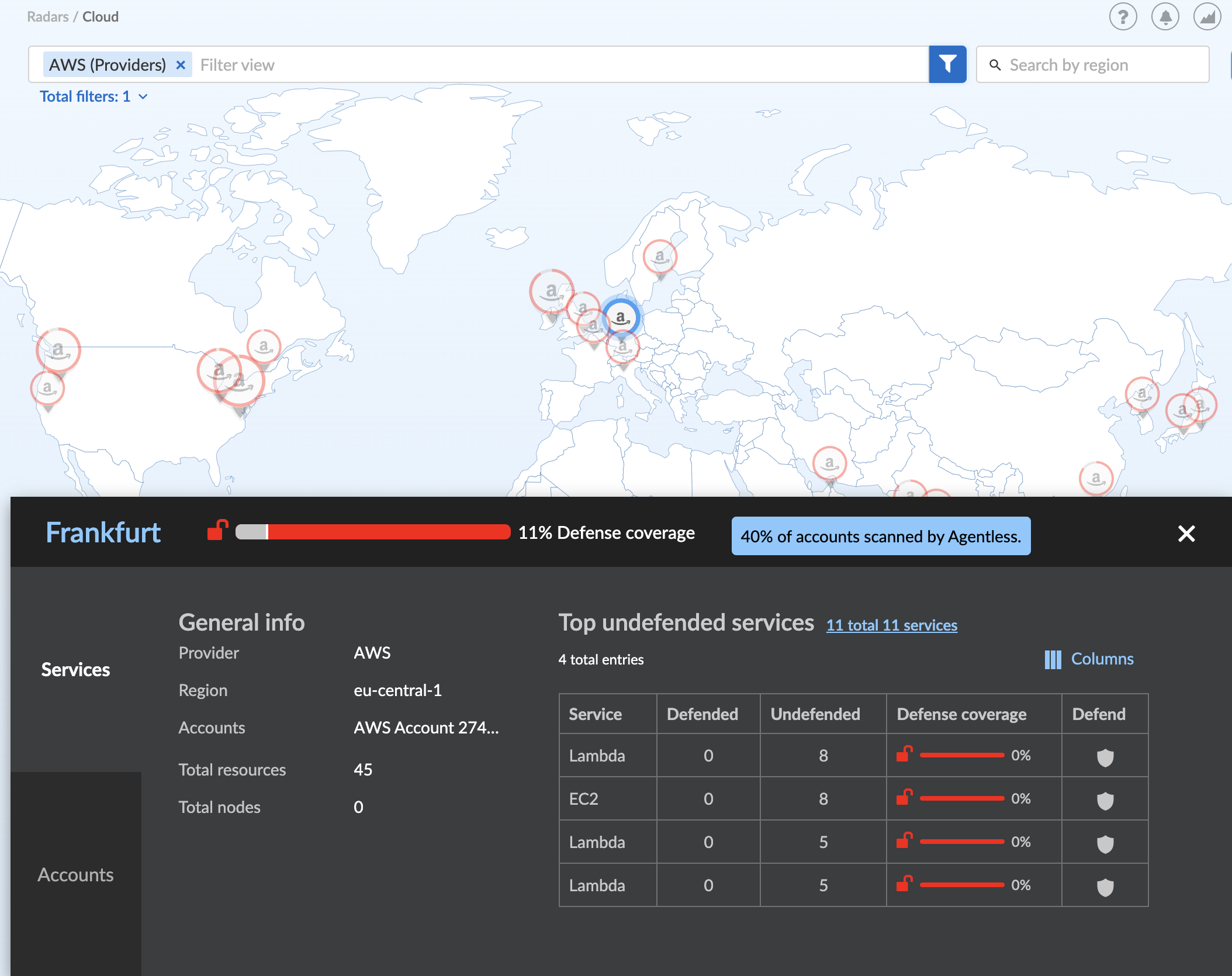Image resolution: width=1232 pixels, height=976 pixels.
Task: Select the Oregon AWS marker on US west coast
Action: point(58,351)
